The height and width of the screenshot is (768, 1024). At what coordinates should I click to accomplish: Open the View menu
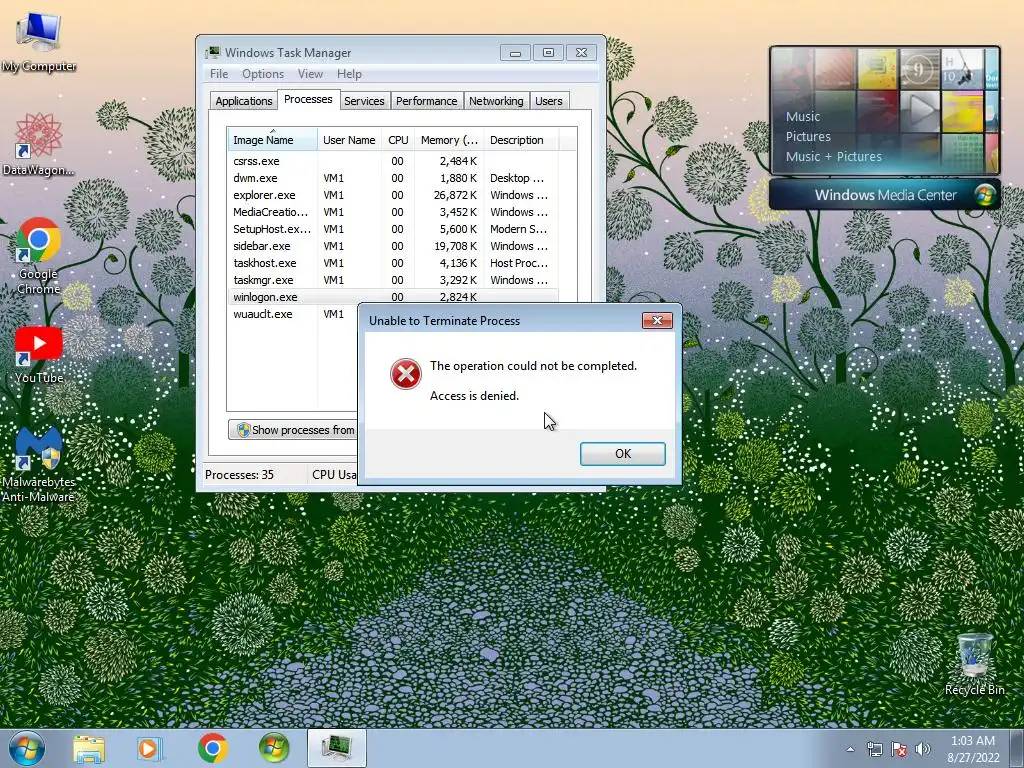[x=310, y=74]
